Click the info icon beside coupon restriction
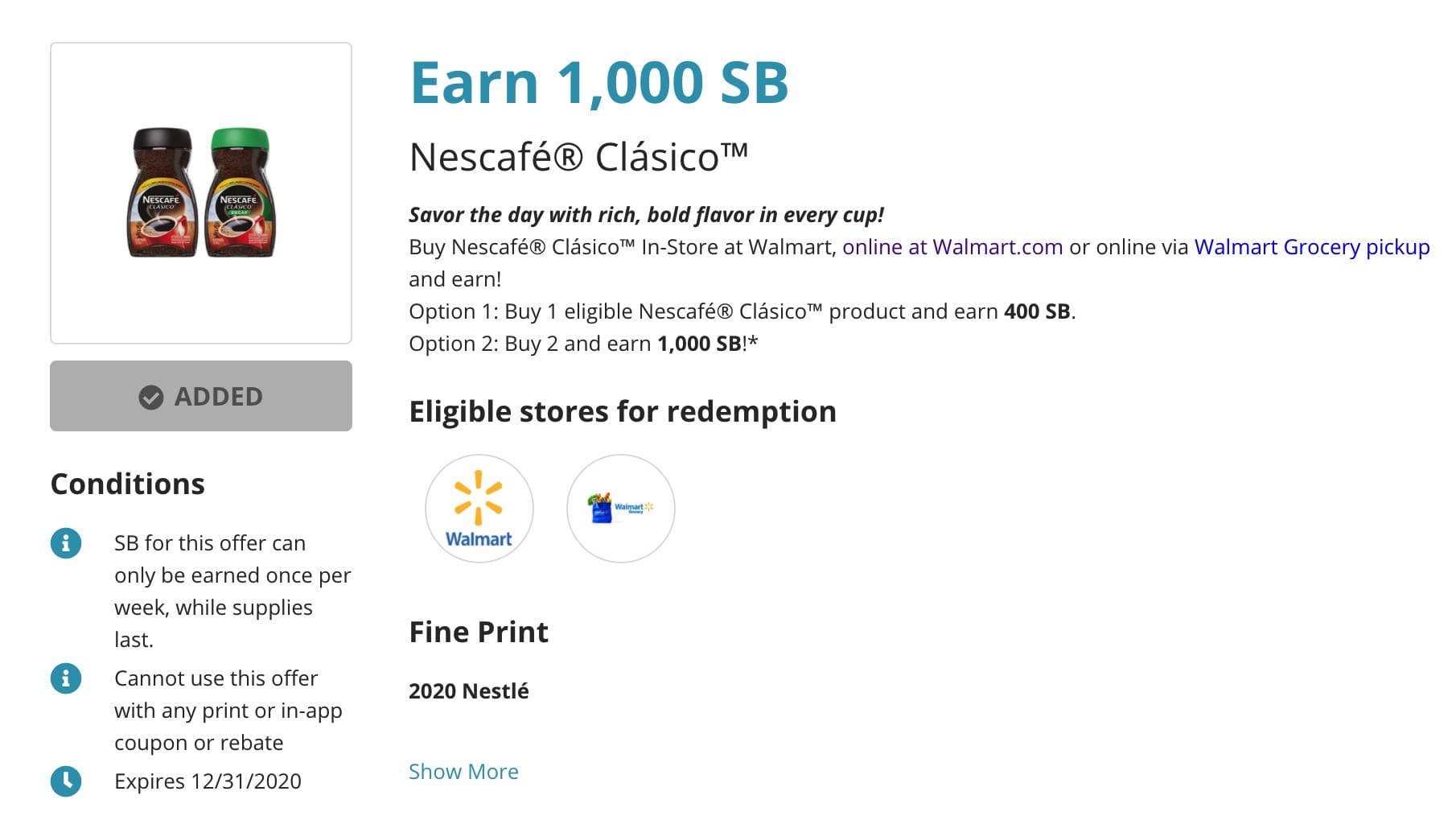Image resolution: width=1456 pixels, height=816 pixels. (66, 678)
